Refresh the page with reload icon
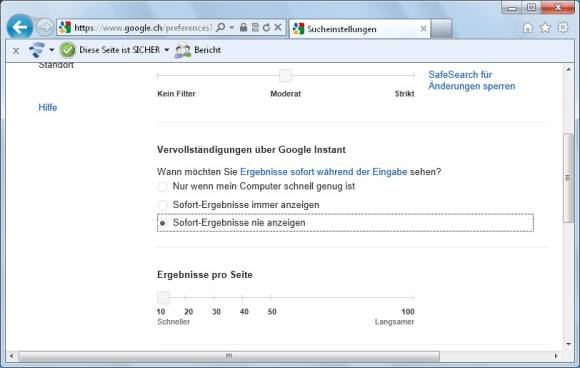580x368 pixels. click(x=266, y=27)
